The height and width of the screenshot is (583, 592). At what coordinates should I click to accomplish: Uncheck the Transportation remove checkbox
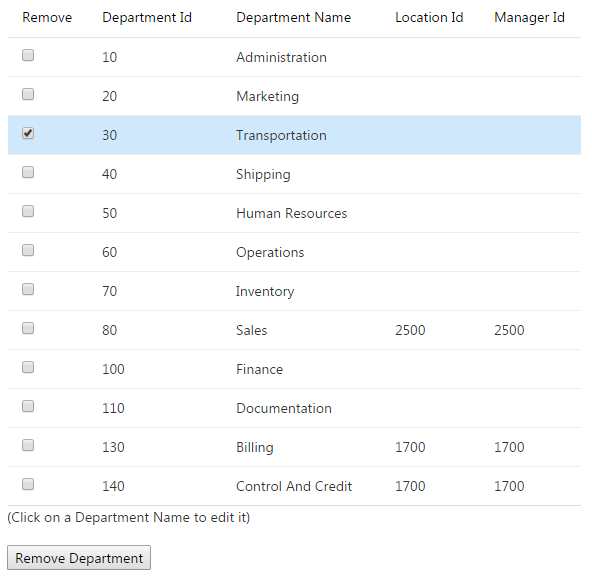pyautogui.click(x=28, y=133)
